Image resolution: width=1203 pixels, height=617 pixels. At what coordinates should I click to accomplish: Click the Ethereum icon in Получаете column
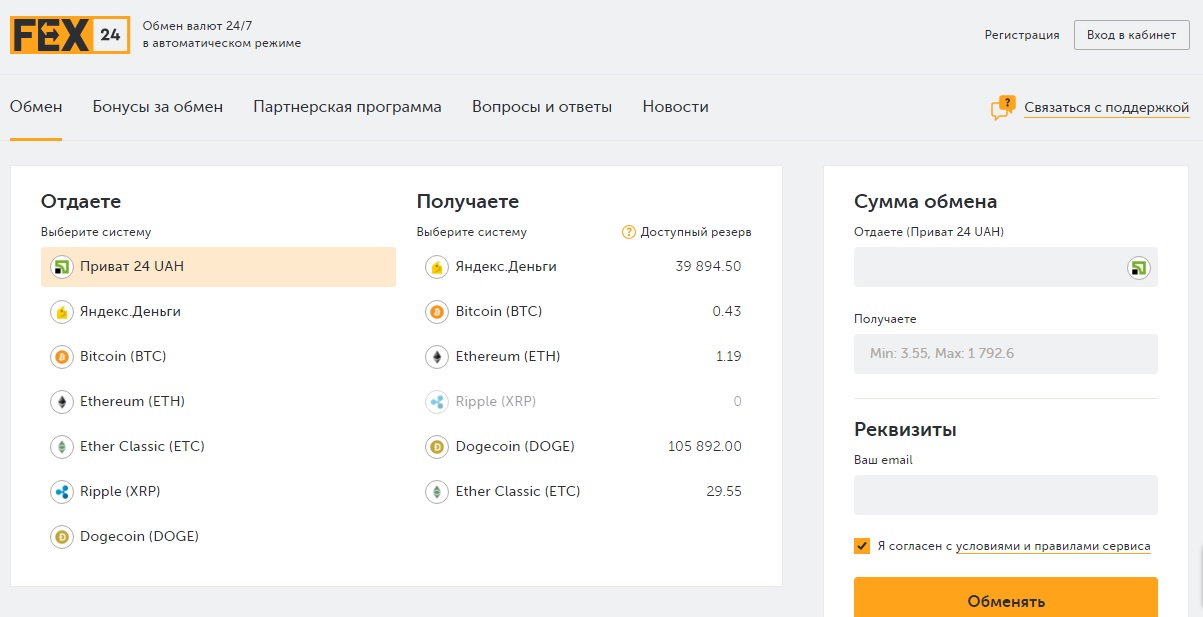point(436,357)
